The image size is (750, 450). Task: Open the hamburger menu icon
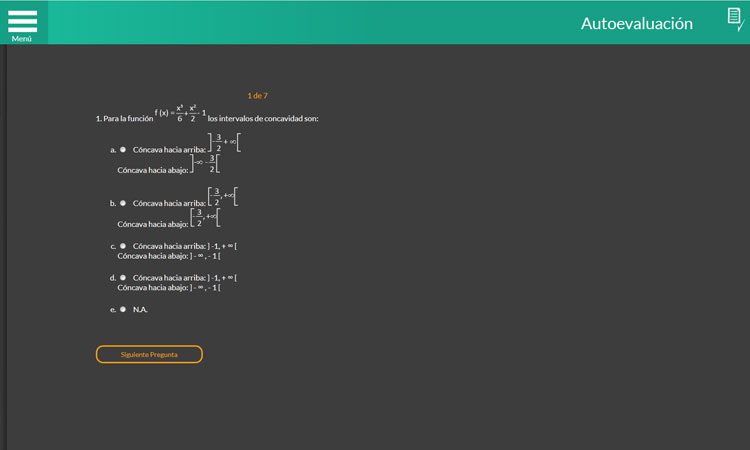pyautogui.click(x=22, y=20)
